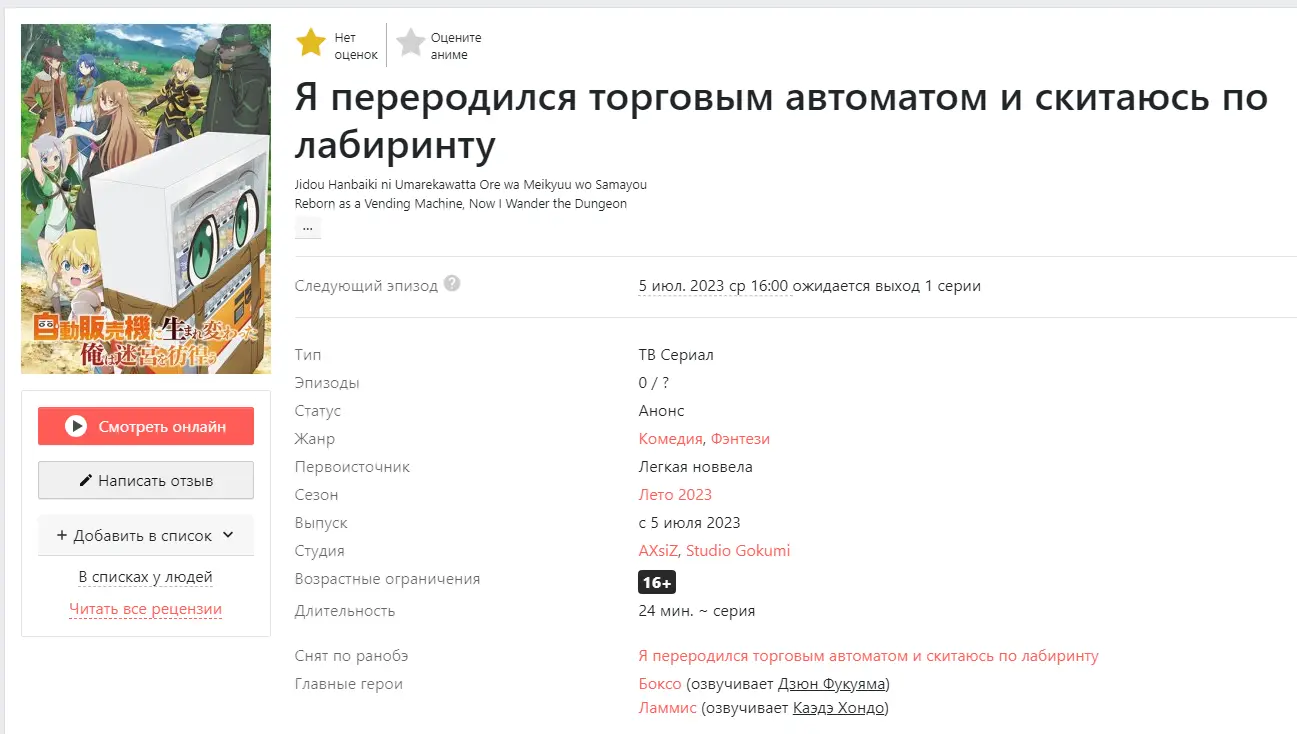Click the '24 мин. ~ серия' duration value

[696, 611]
